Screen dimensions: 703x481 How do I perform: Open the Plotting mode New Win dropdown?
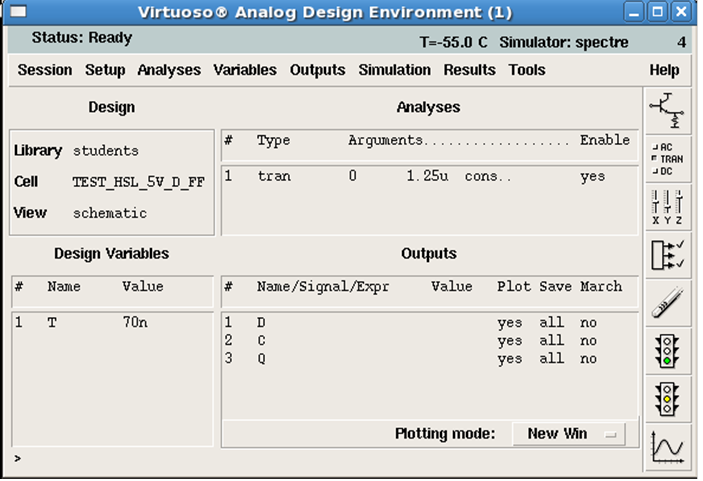click(x=568, y=433)
